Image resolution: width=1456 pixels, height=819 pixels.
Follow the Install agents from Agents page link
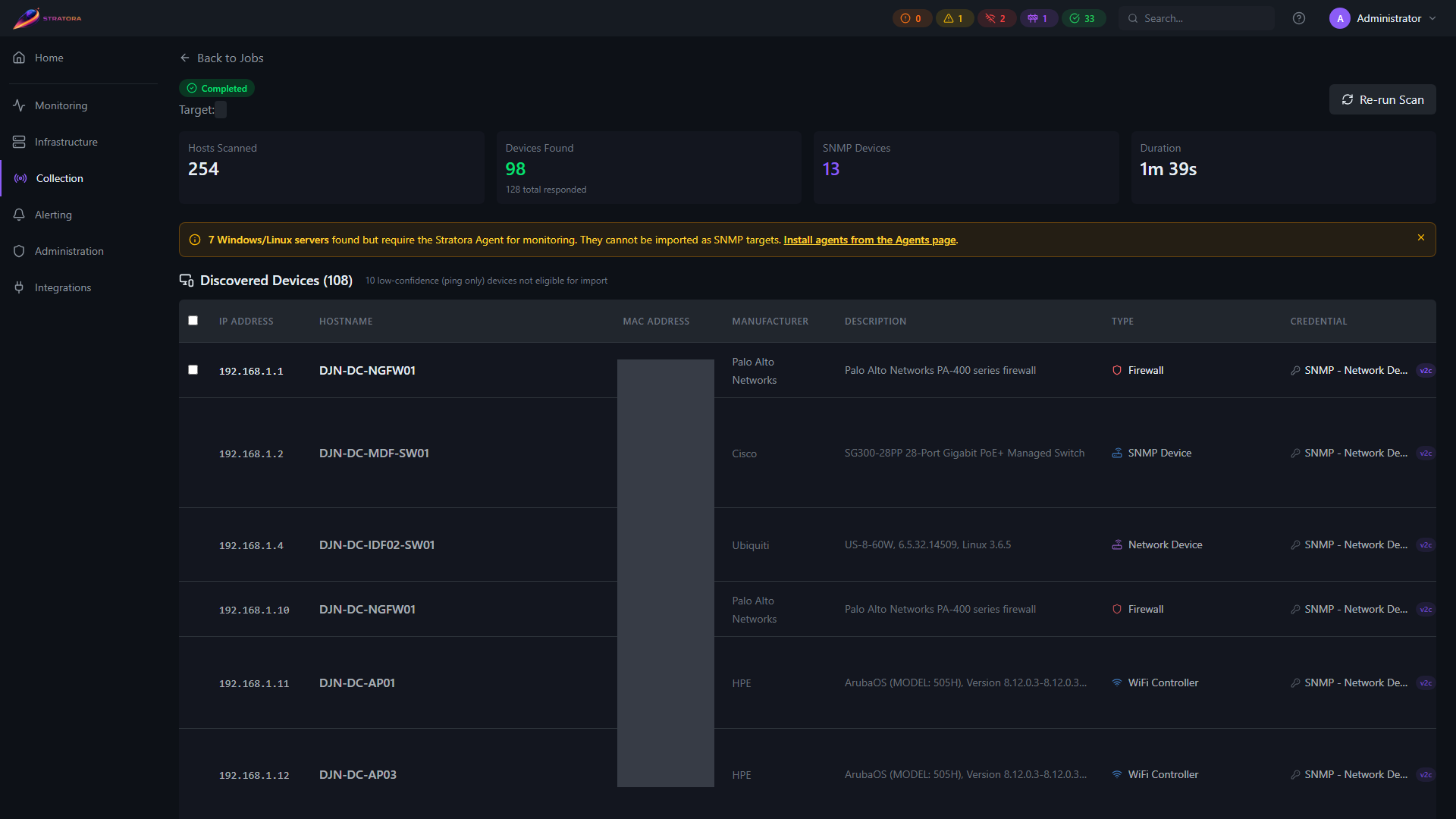click(870, 240)
